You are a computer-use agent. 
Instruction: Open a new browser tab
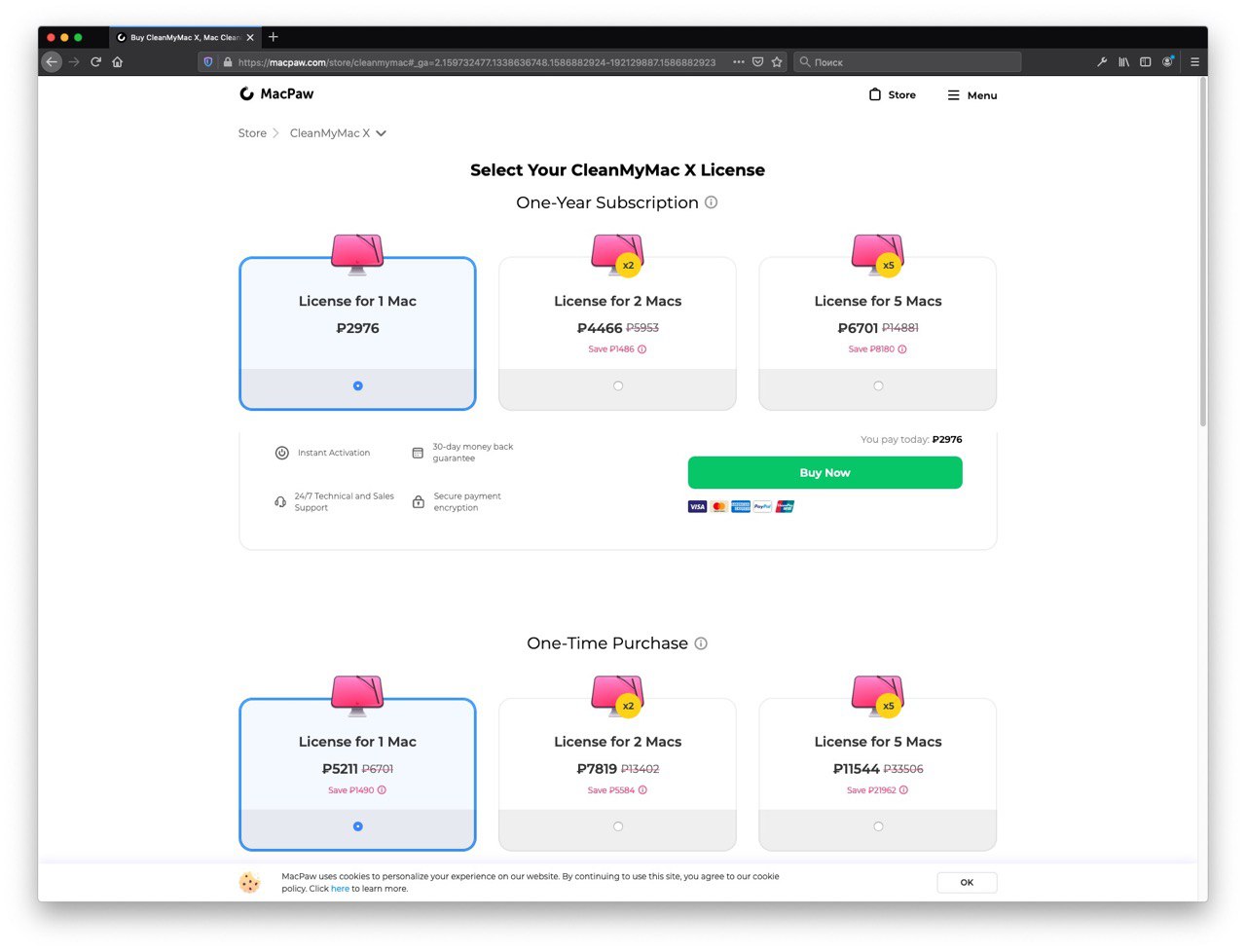(x=274, y=37)
